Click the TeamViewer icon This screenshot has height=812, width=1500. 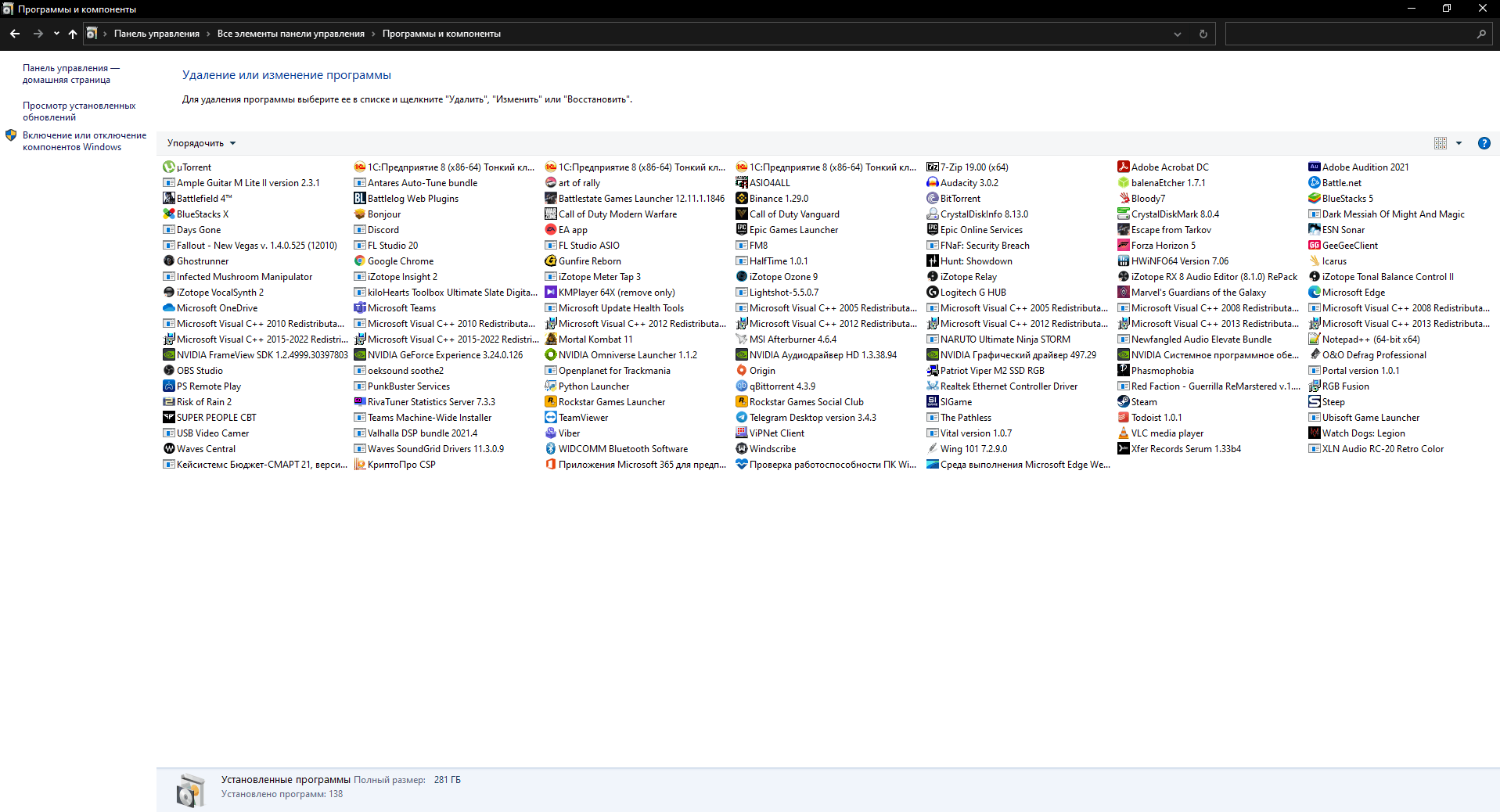tap(550, 417)
